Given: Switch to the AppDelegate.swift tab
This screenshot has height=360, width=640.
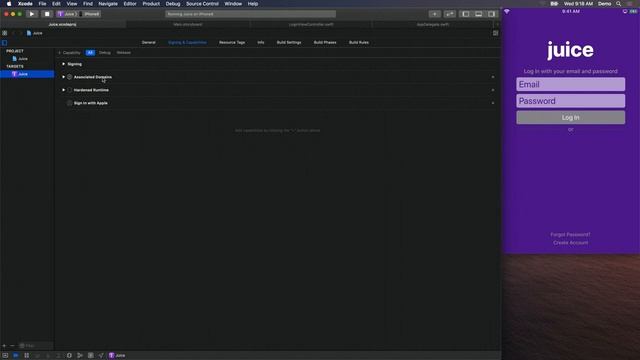Looking at the screenshot, I should tap(433, 24).
